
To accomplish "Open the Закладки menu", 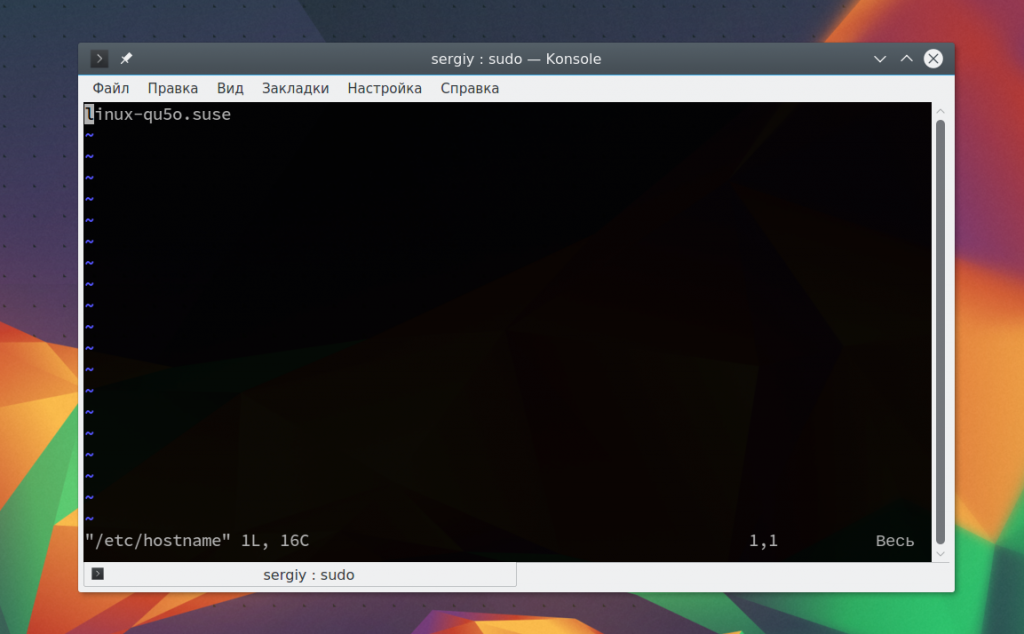I will pos(295,88).
